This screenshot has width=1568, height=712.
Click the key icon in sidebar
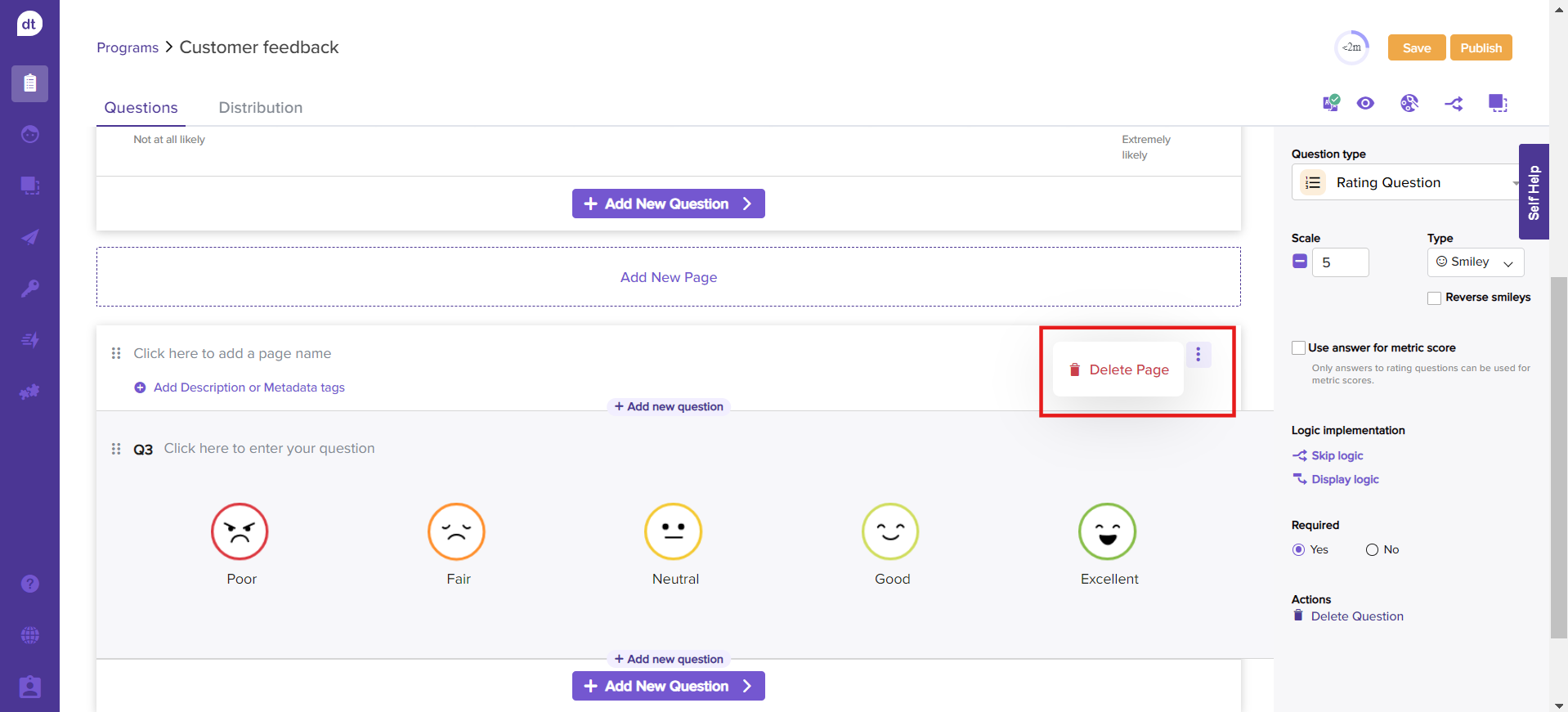coord(30,289)
